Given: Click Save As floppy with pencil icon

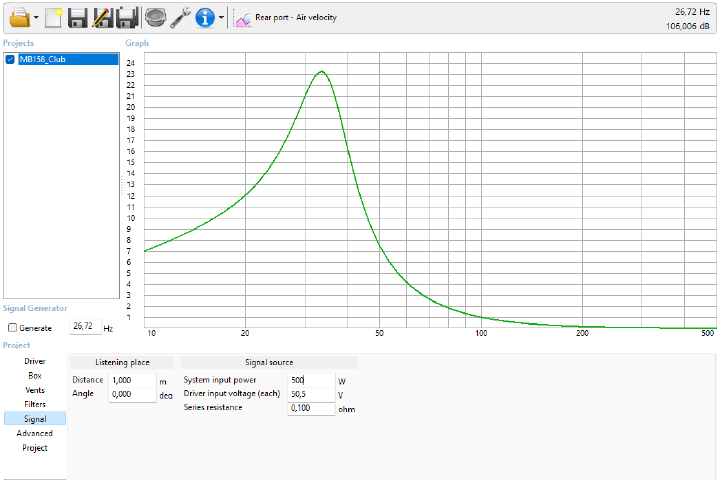Looking at the screenshot, I should coord(102,17).
